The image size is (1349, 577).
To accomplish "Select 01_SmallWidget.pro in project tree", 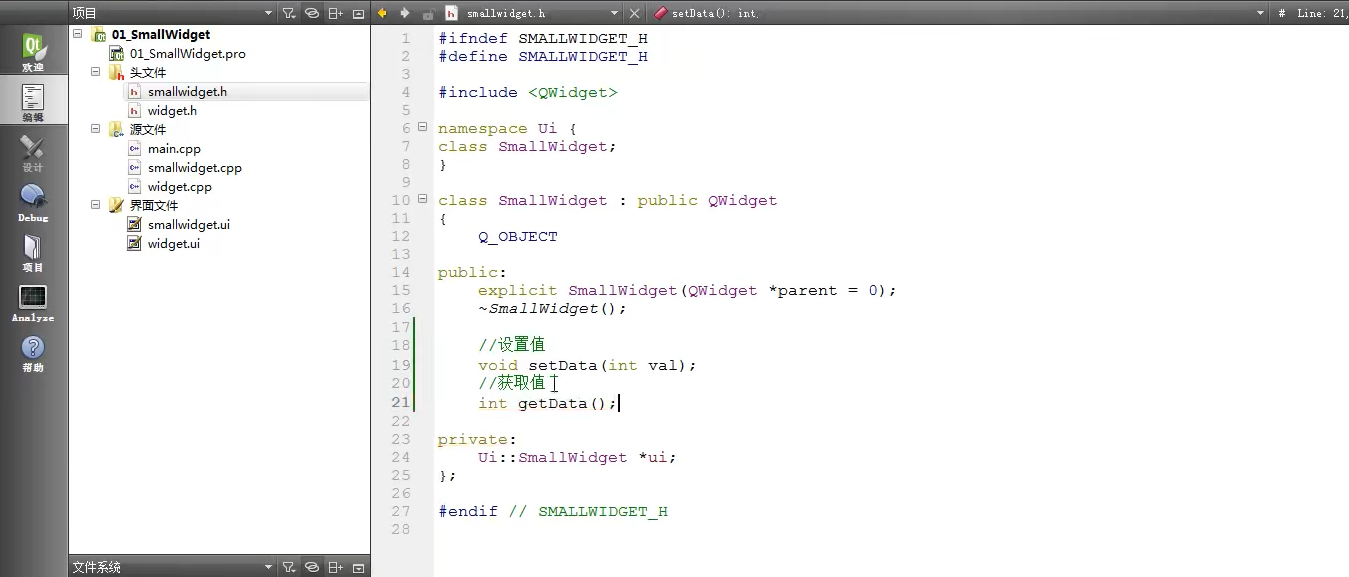I will coord(187,54).
